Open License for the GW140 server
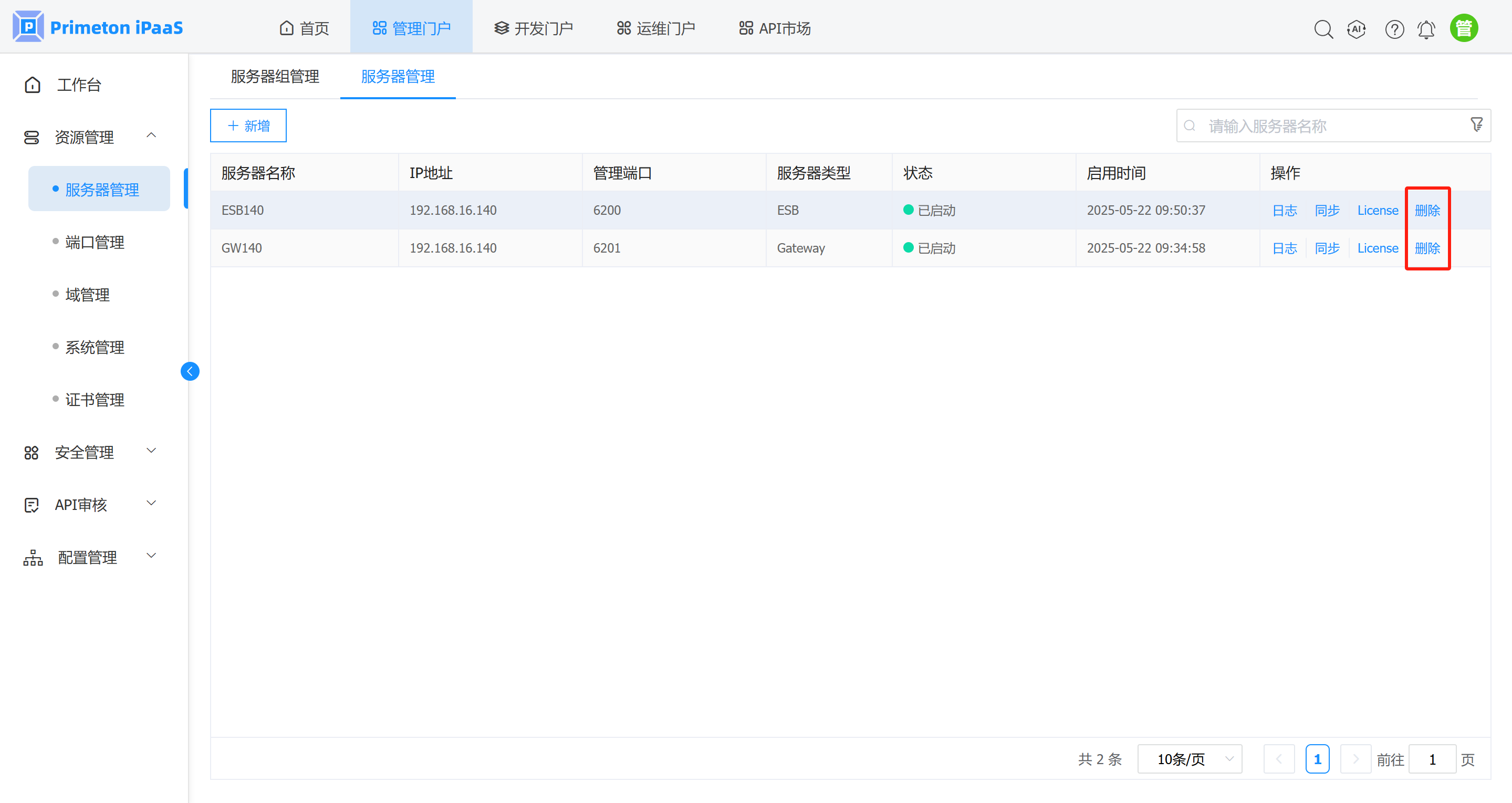Screen dimensions: 1512x803 1378,248
